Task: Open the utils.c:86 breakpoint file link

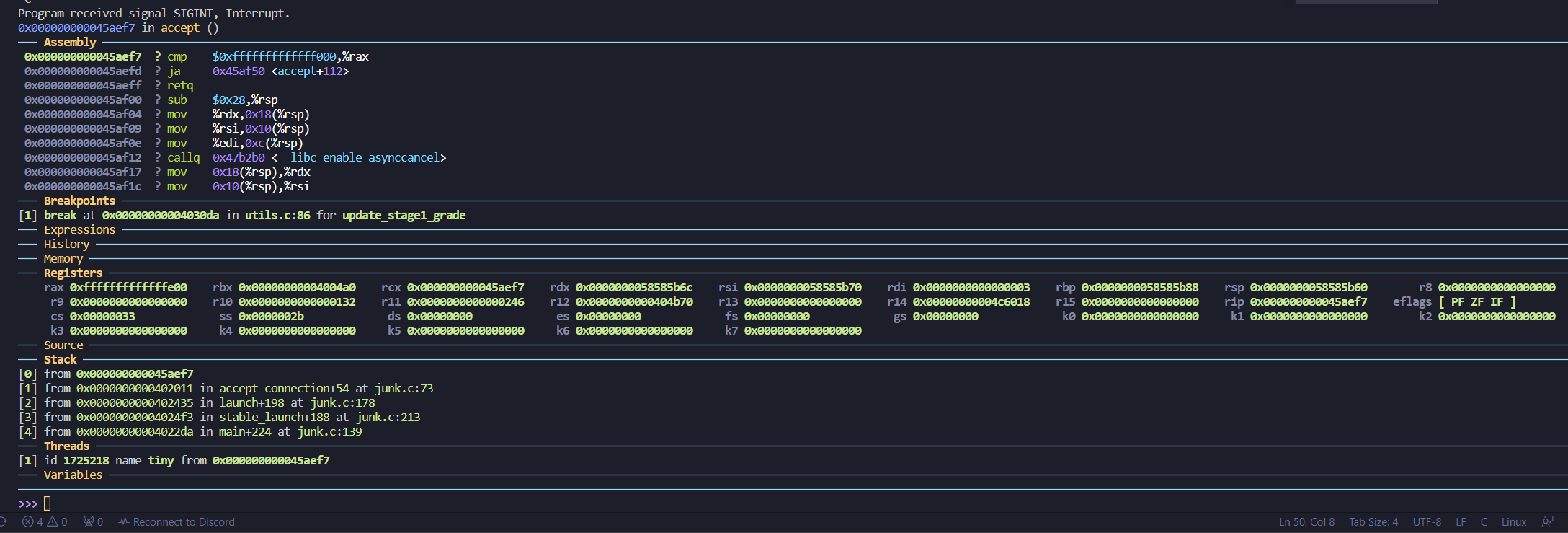Action: 277,215
